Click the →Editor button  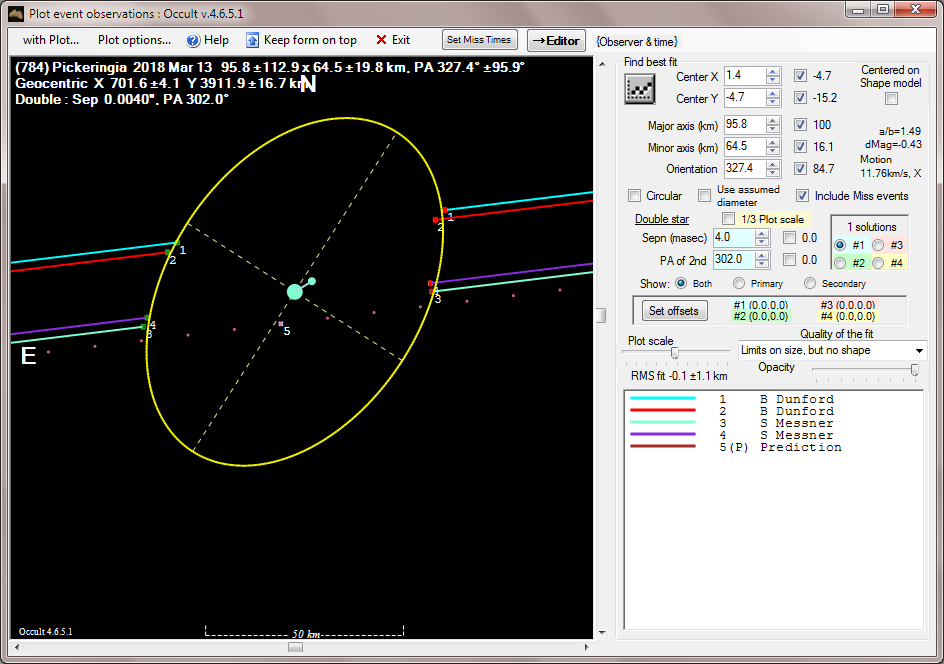click(556, 40)
